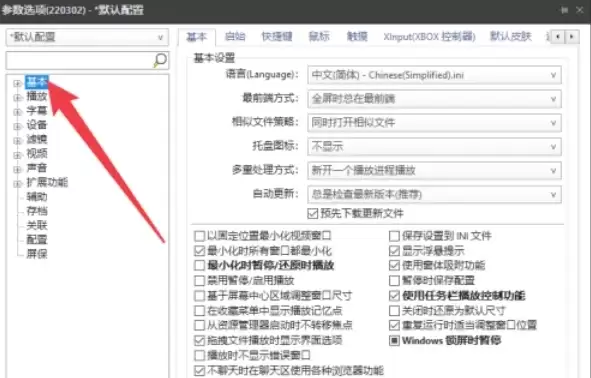Focus the settings search input field
591x378 pixels.
pyautogui.click(x=79, y=60)
